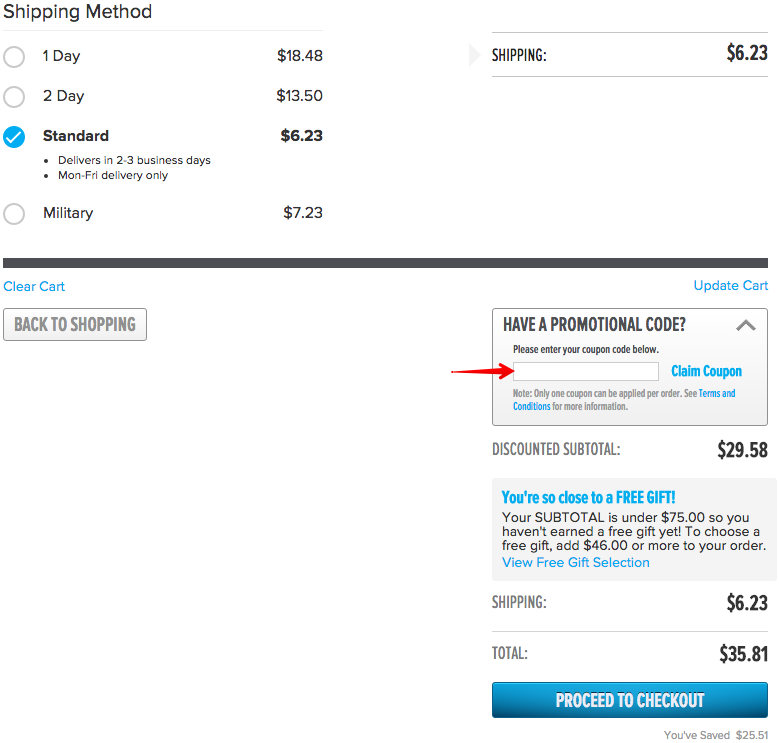Click the "You're so close to a FREE GIFT!" heading

588,497
